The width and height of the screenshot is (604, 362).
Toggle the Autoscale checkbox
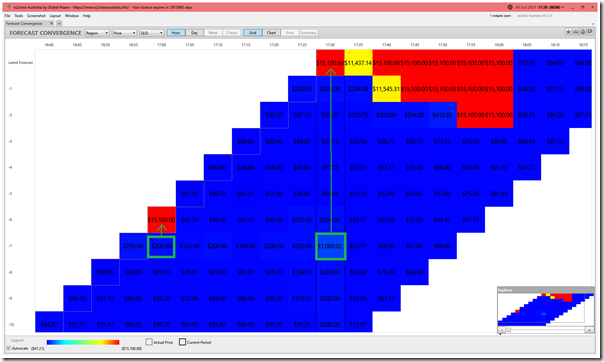pos(8,349)
